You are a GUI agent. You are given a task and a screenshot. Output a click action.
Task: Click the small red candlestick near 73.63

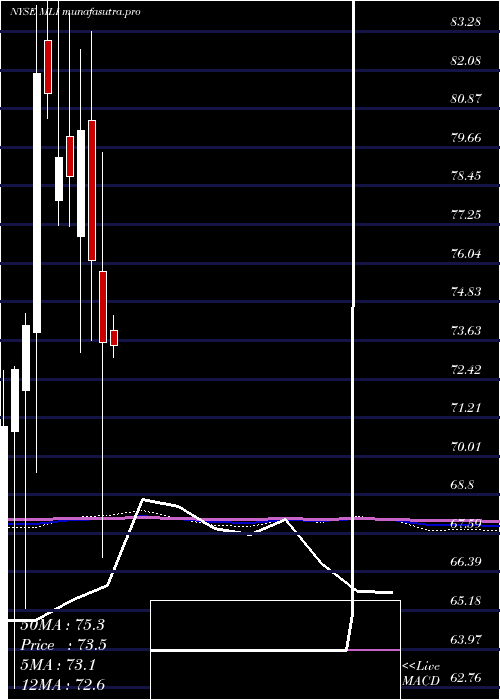click(x=114, y=338)
